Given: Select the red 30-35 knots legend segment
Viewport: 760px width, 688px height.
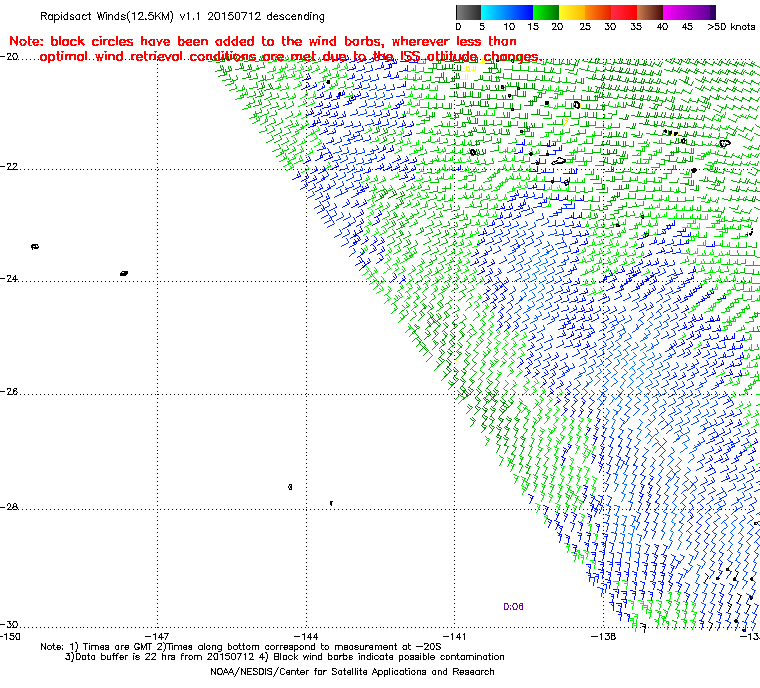Looking at the screenshot, I should (x=624, y=12).
